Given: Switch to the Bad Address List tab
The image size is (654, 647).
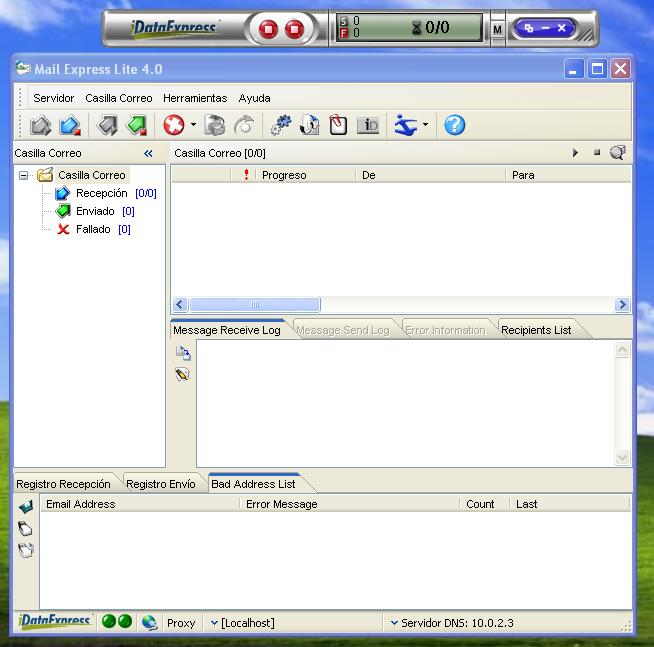Looking at the screenshot, I should point(253,484).
